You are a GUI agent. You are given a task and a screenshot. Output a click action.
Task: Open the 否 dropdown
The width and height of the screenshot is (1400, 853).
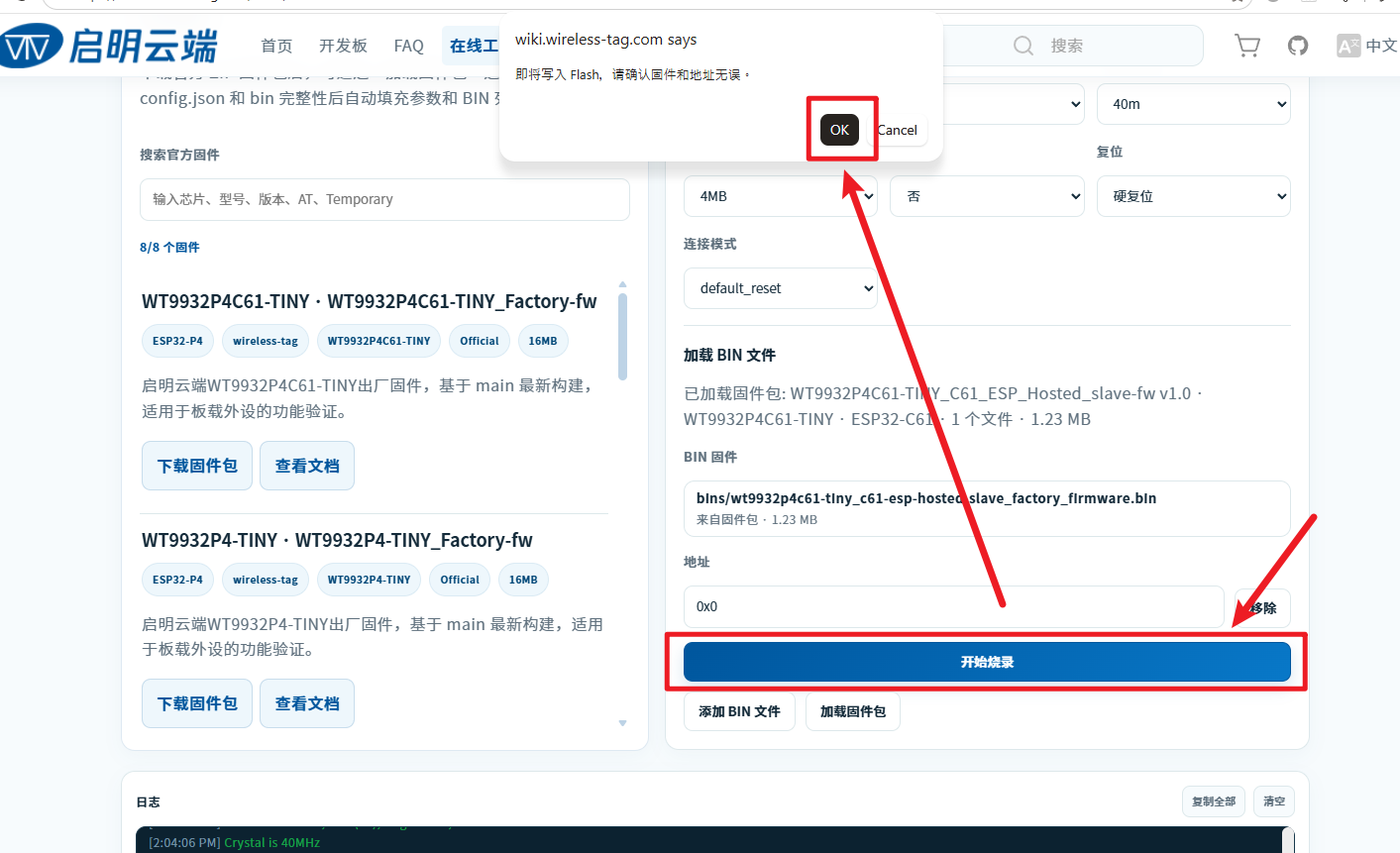pos(987,196)
